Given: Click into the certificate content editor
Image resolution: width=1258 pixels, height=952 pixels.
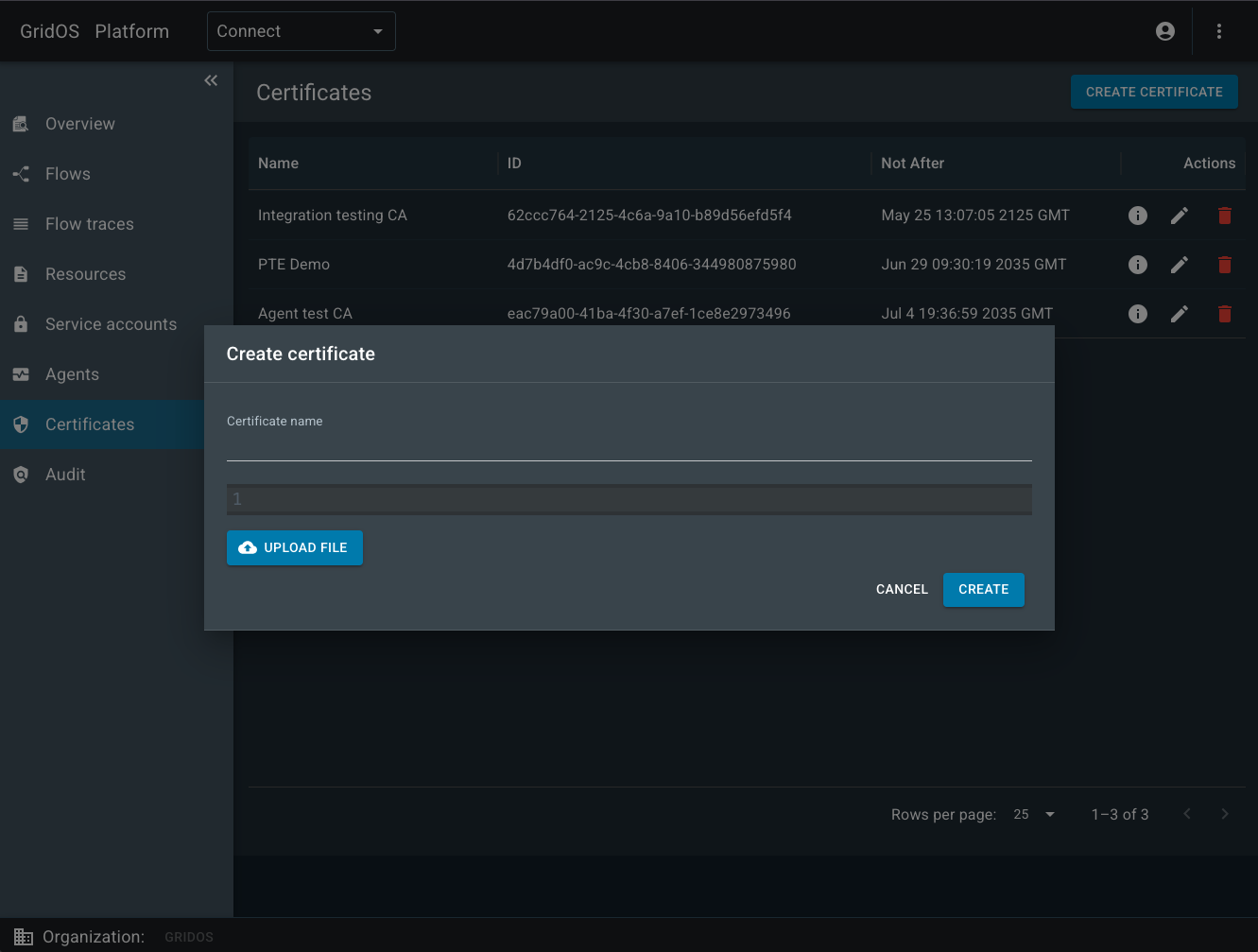Looking at the screenshot, I should tap(629, 499).
